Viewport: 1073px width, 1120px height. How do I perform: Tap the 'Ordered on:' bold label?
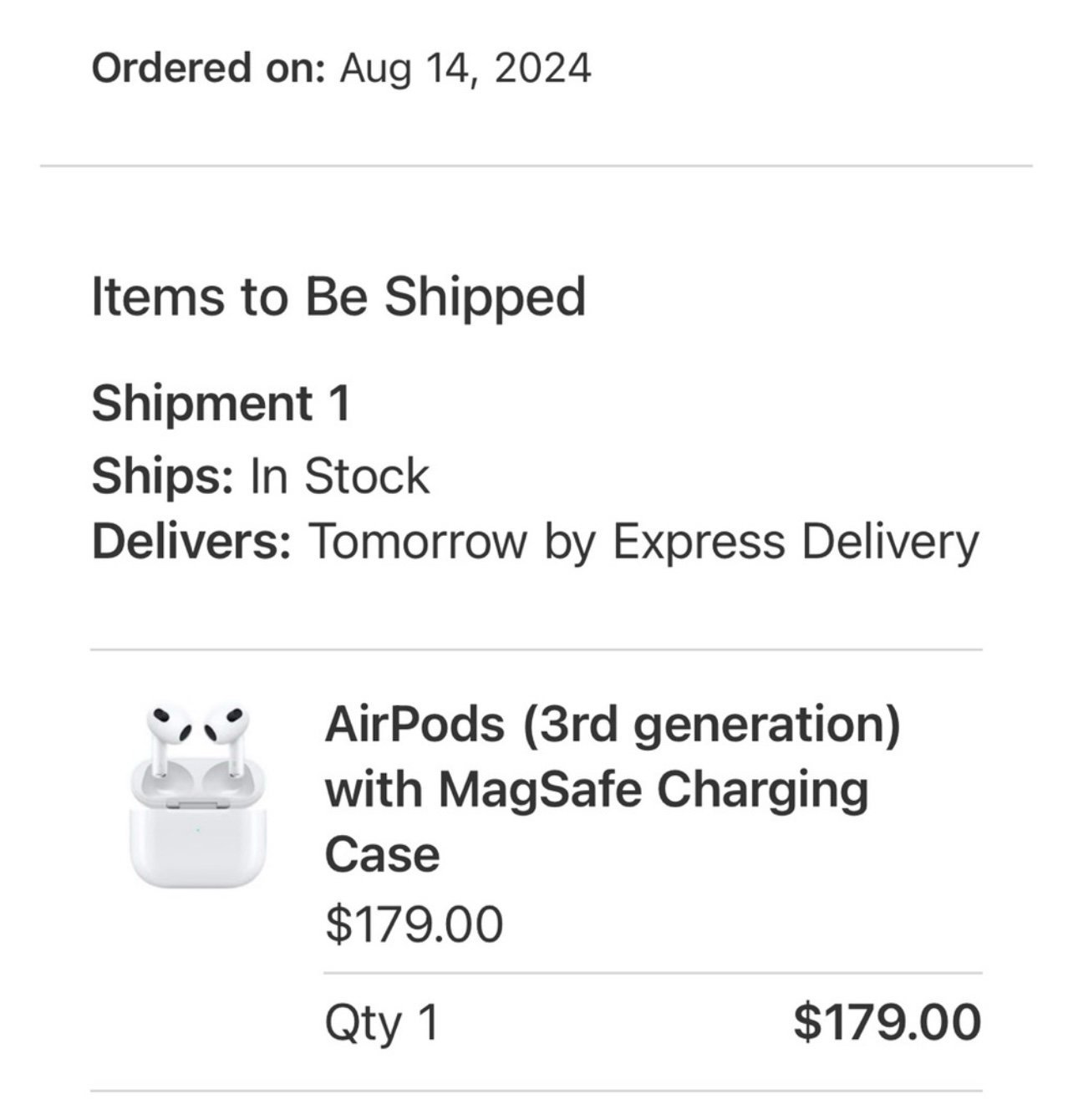(208, 69)
